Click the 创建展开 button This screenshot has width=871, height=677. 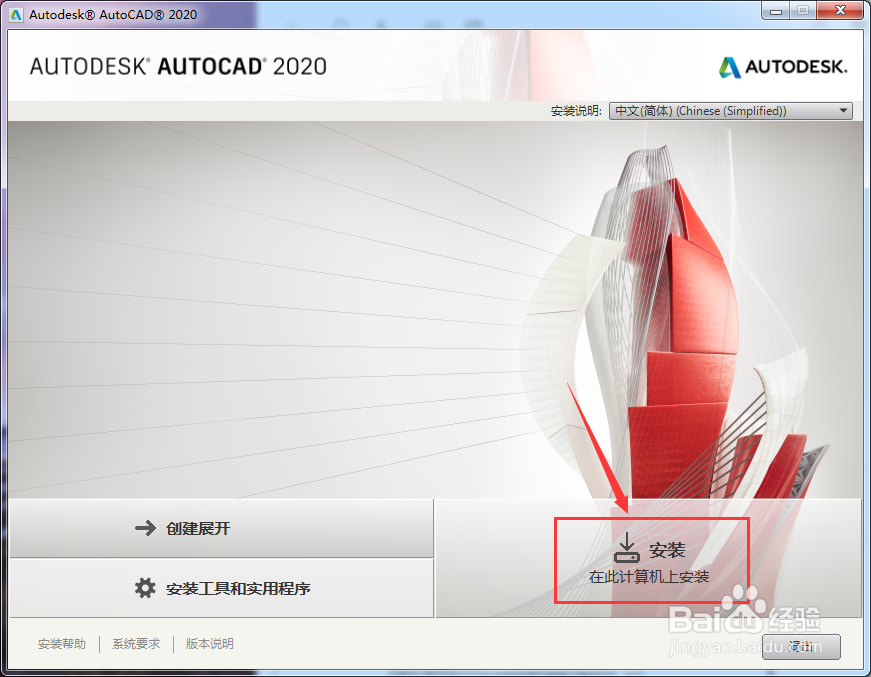point(221,528)
